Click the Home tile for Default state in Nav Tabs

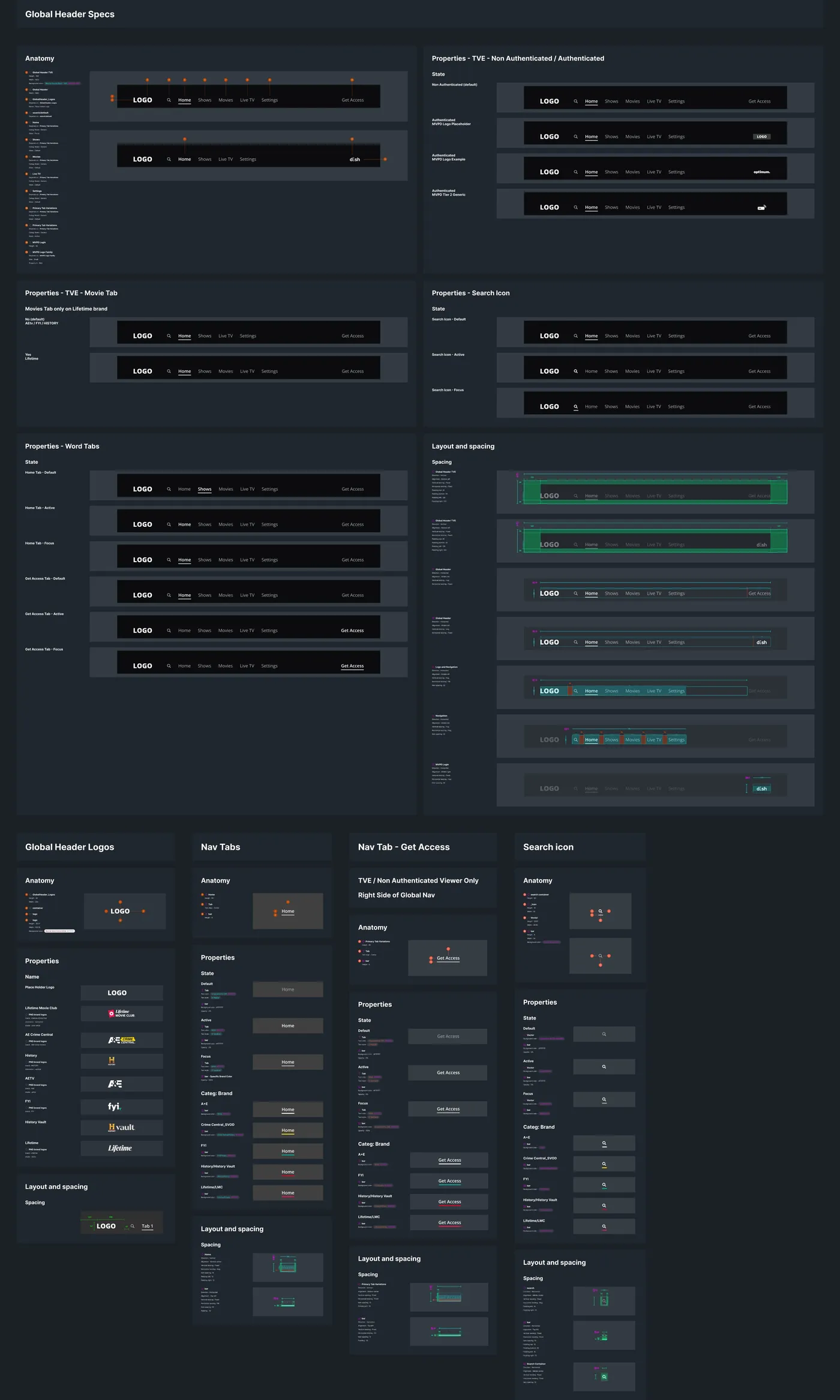point(288,990)
